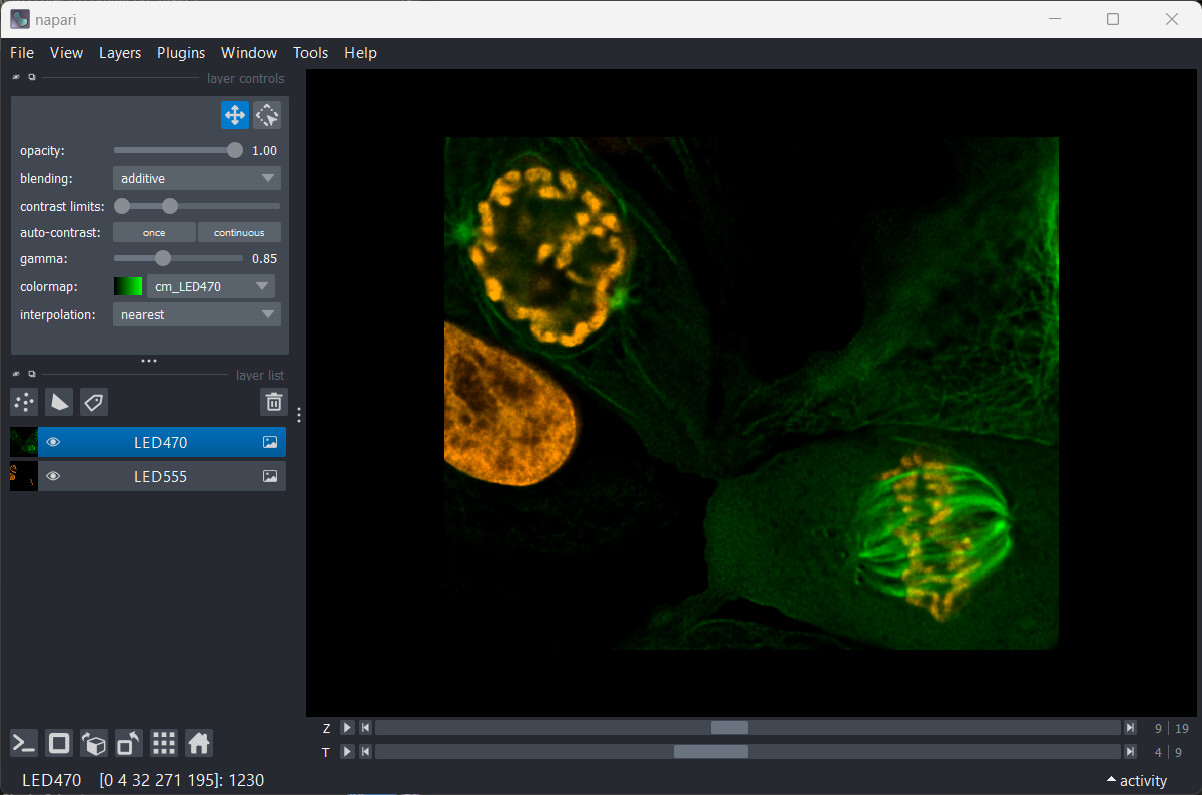1202x795 pixels.
Task: Toggle 2D/3D display mode
Action: tap(58, 743)
